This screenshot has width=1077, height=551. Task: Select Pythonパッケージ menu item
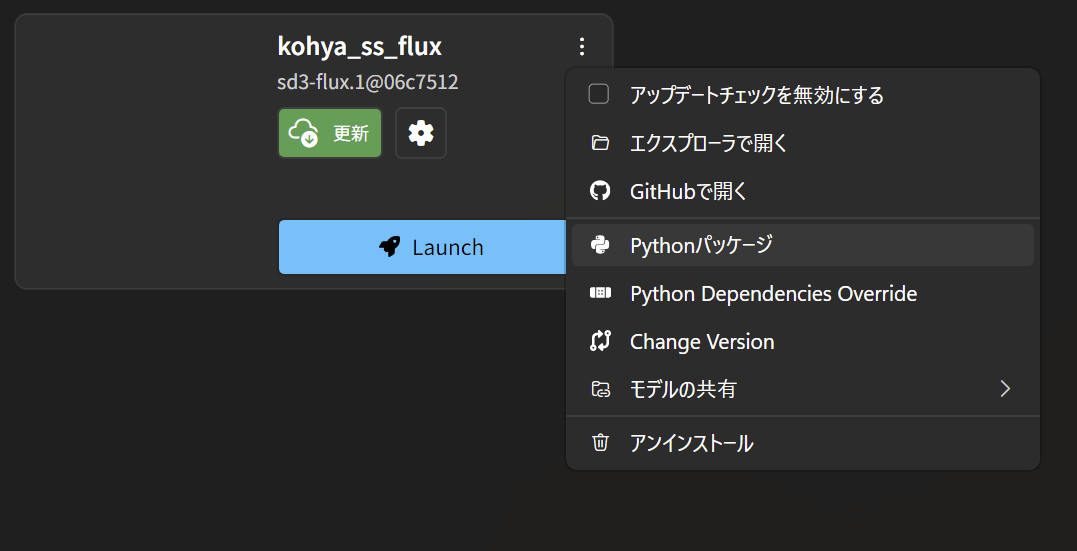click(x=701, y=245)
